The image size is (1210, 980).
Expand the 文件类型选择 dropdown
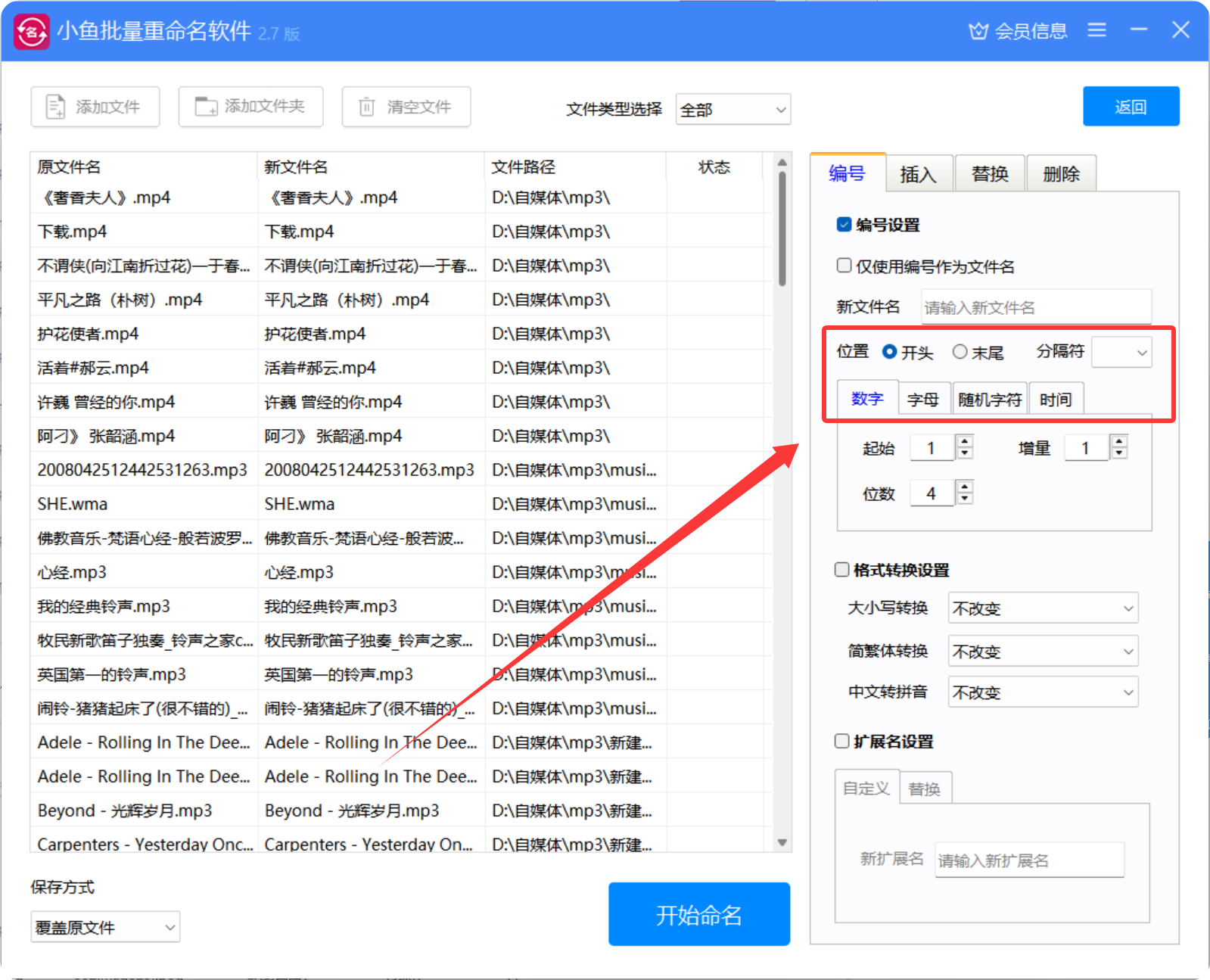733,110
